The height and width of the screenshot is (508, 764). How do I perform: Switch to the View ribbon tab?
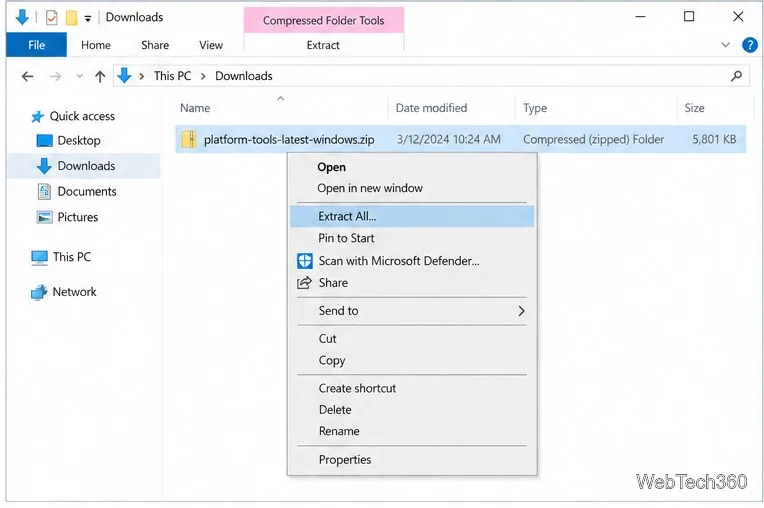pyautogui.click(x=211, y=45)
